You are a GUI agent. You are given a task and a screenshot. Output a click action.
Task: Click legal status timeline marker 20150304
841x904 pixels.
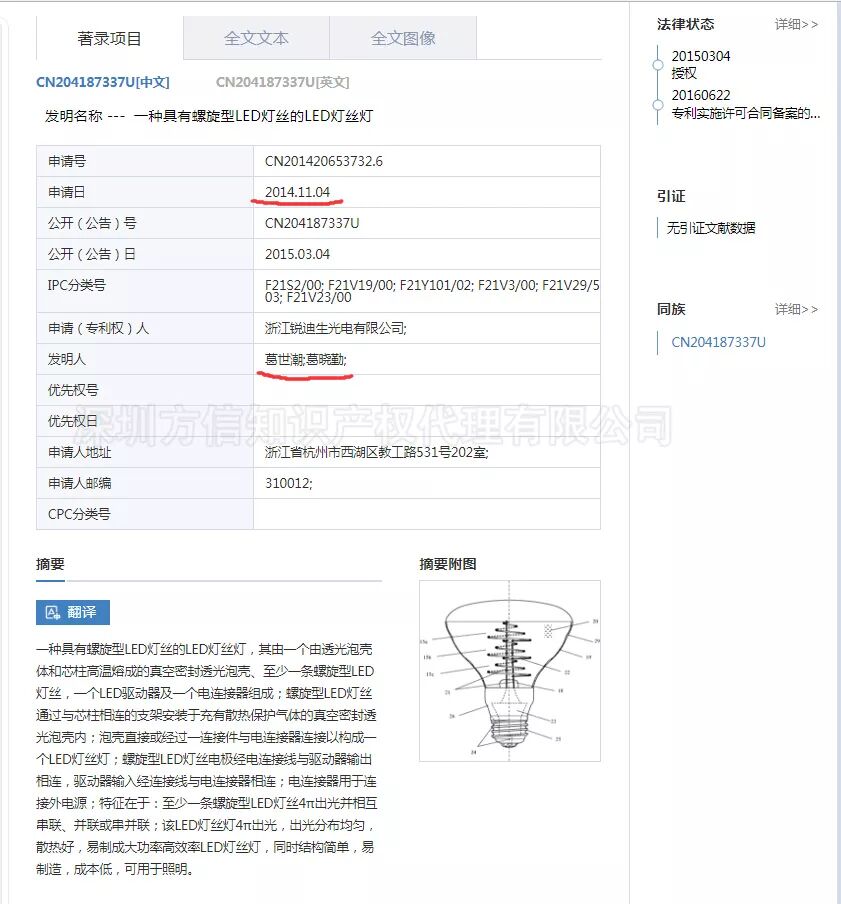[658, 65]
